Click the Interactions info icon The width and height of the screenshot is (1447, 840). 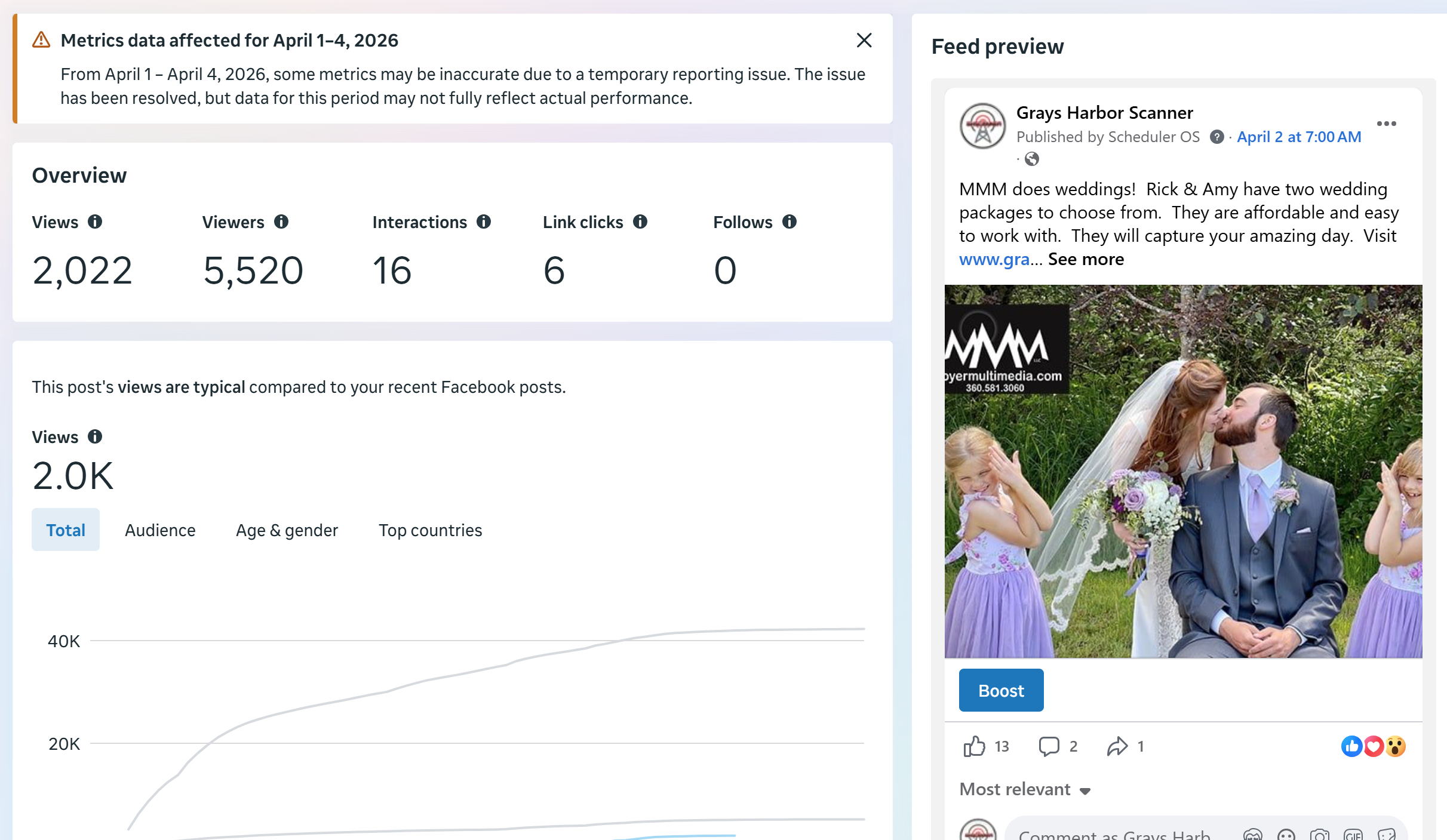484,222
